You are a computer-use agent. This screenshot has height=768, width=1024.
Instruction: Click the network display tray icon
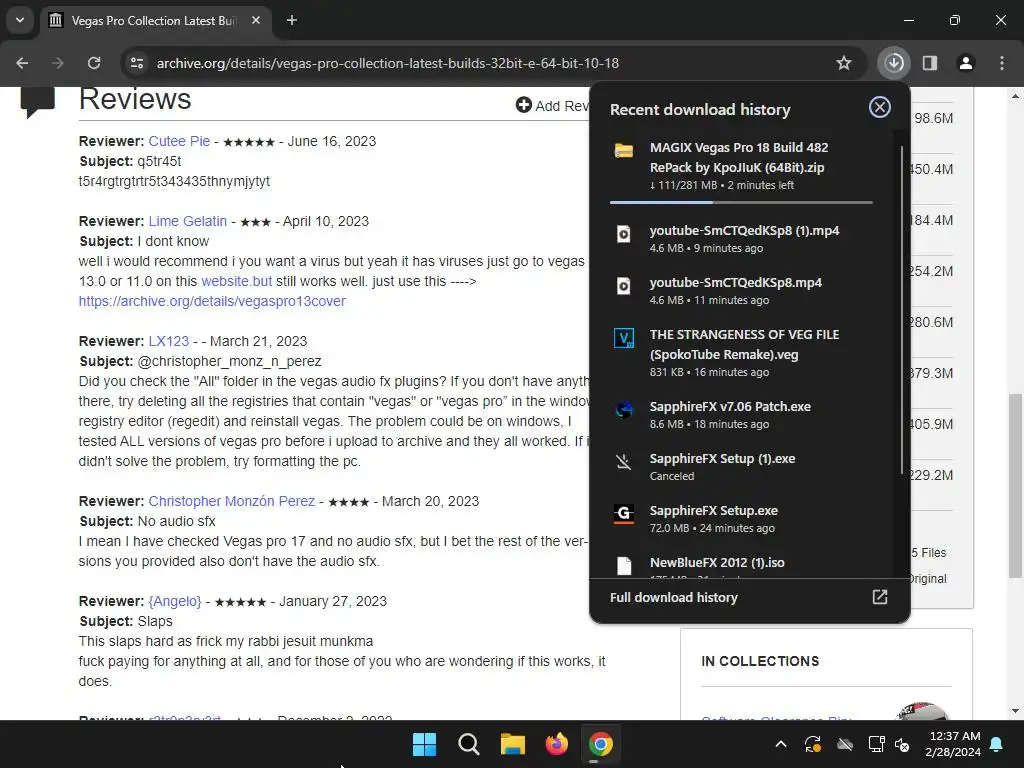point(876,744)
